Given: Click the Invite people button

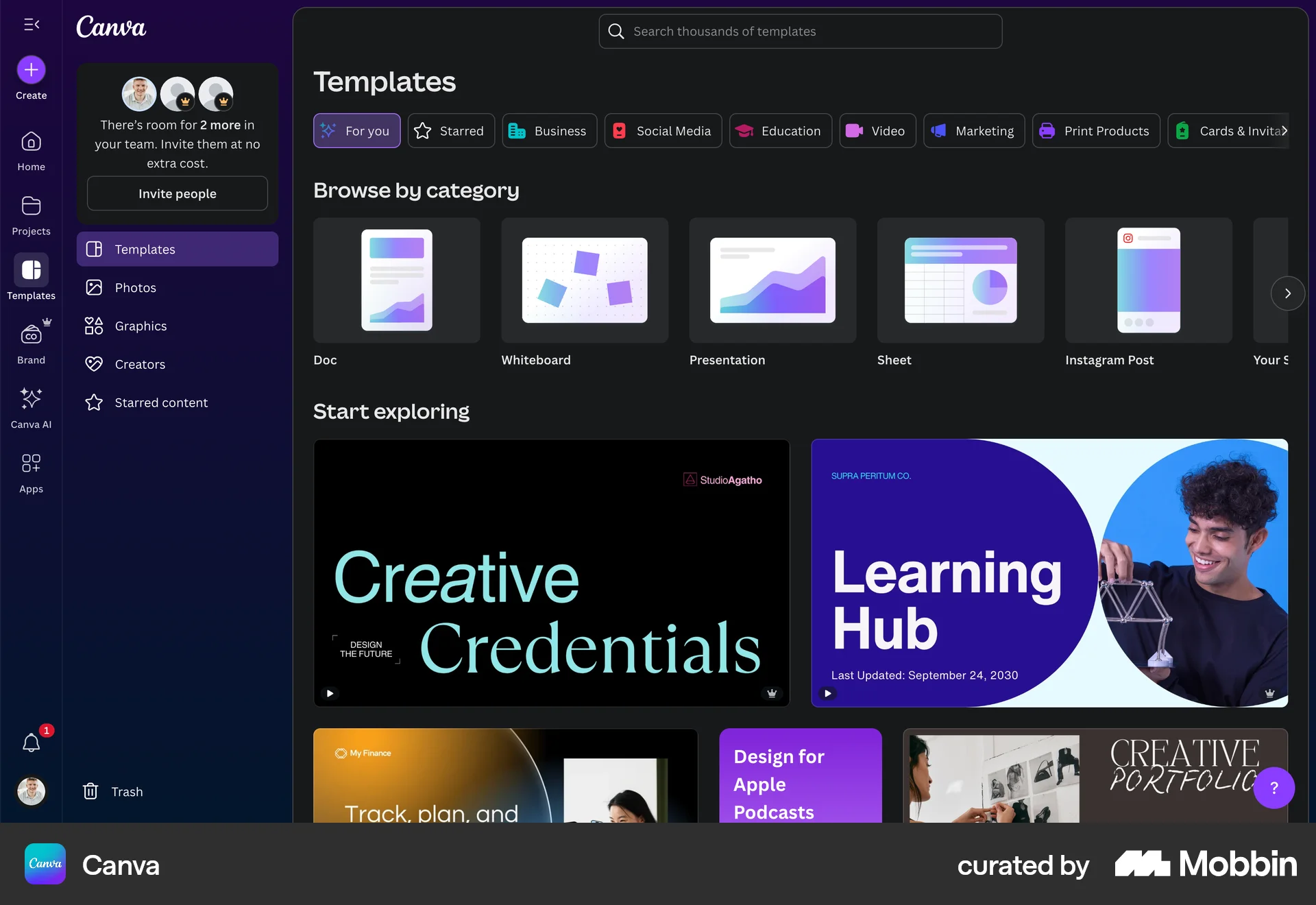Looking at the screenshot, I should (x=177, y=193).
